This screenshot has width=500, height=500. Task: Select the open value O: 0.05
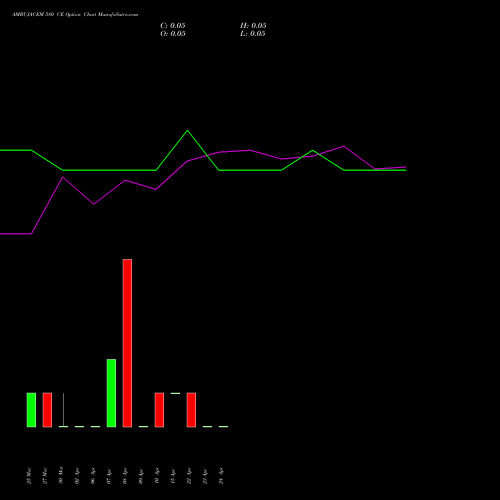173,34
